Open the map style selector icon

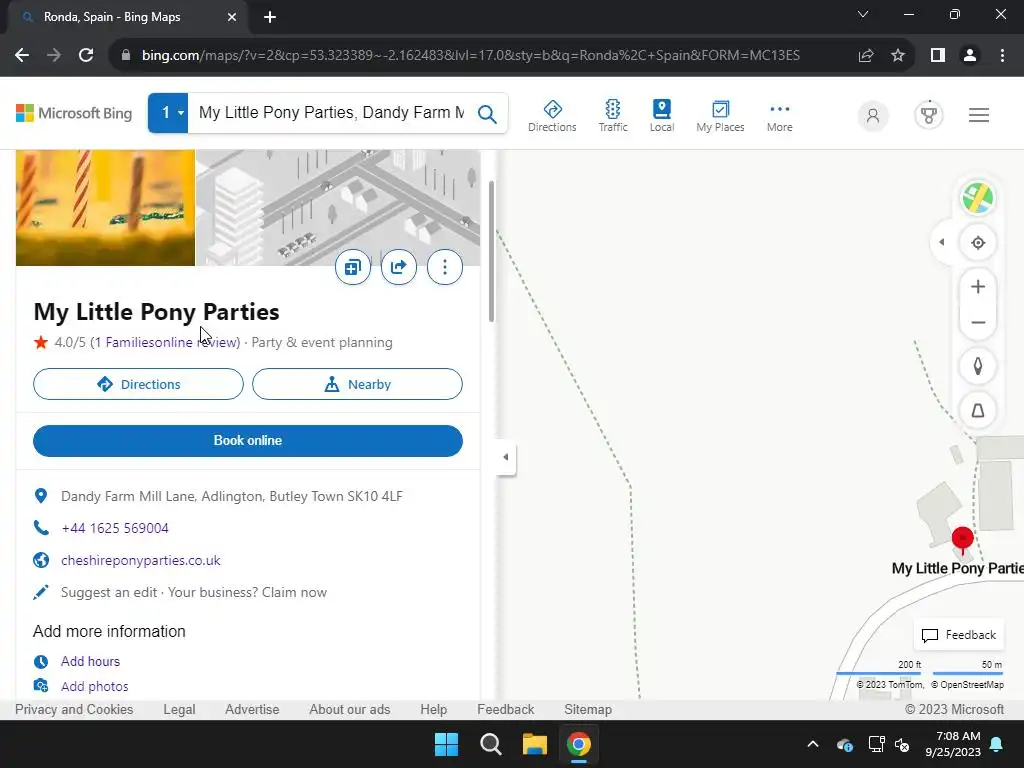point(978,198)
